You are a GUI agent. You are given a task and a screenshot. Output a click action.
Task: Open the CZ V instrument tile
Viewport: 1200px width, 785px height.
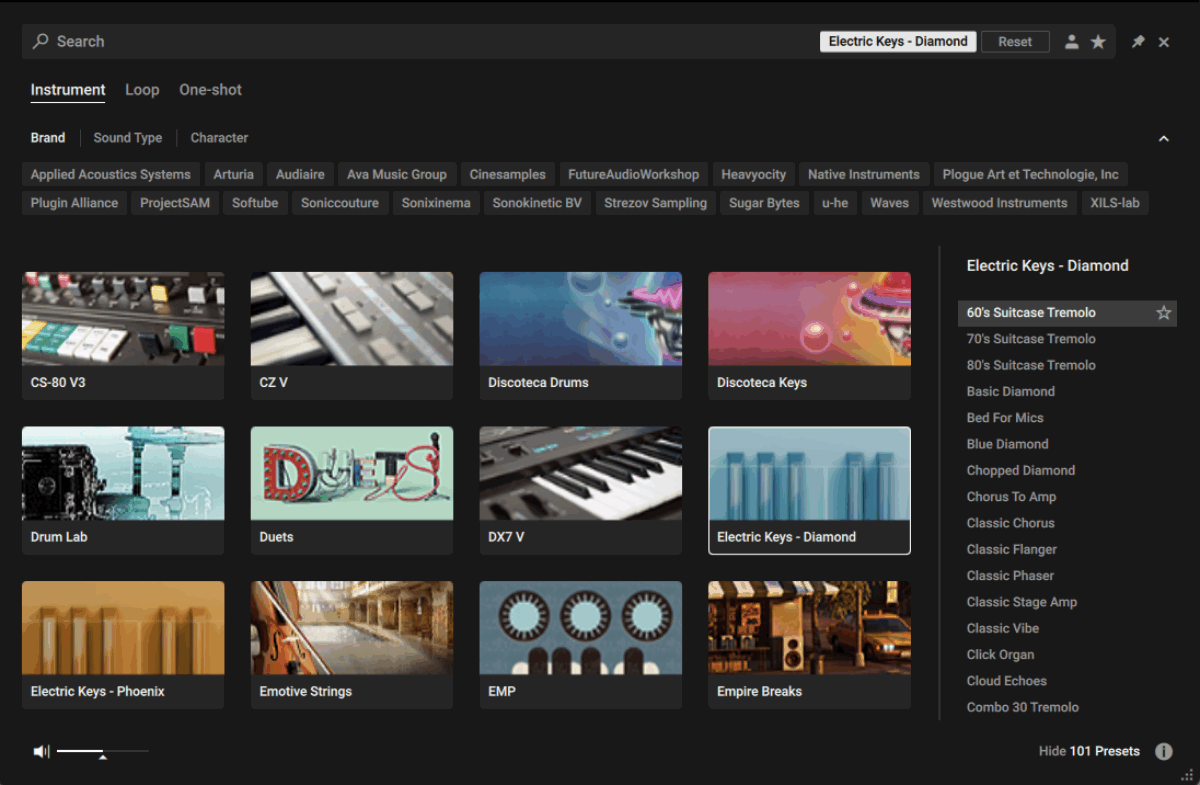[352, 336]
